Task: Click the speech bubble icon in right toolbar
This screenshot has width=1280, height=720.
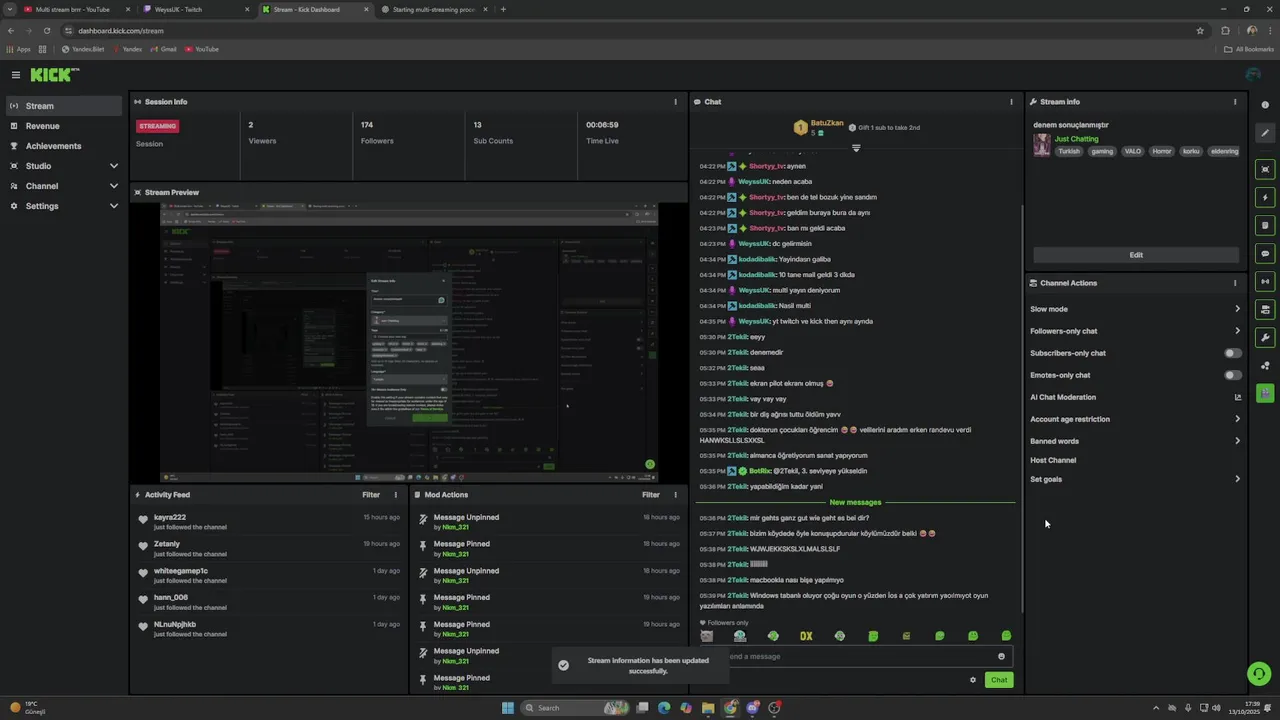Action: point(1265,254)
